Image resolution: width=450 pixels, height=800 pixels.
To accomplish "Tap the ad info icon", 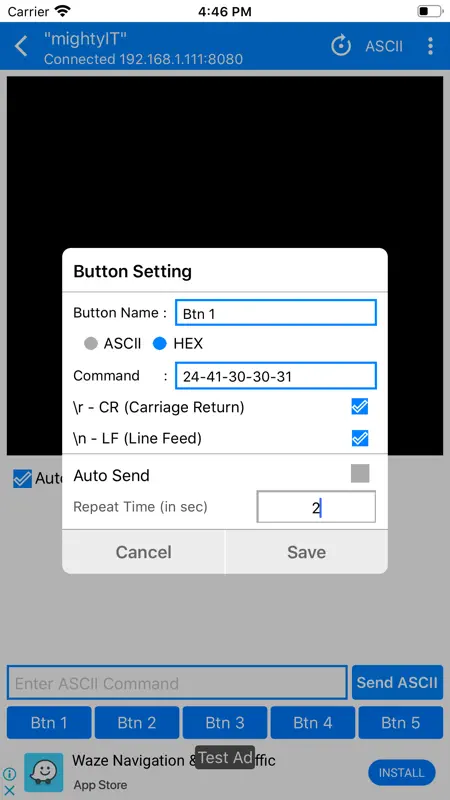I will 10,774.
